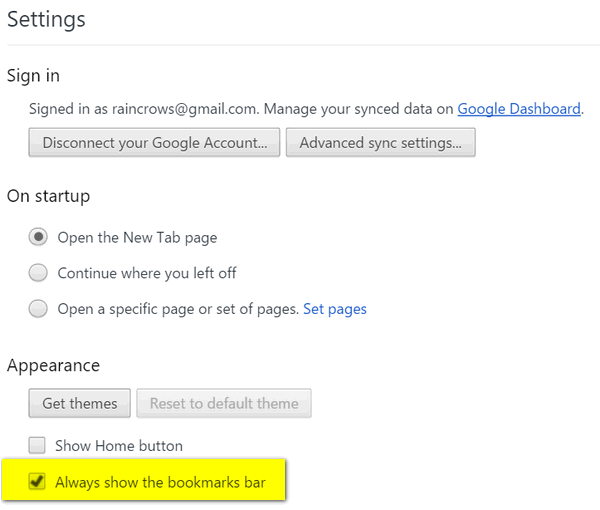This screenshot has width=600, height=510.
Task: Click the 'Always show the bookmarks bar' label text
Action: 160,482
